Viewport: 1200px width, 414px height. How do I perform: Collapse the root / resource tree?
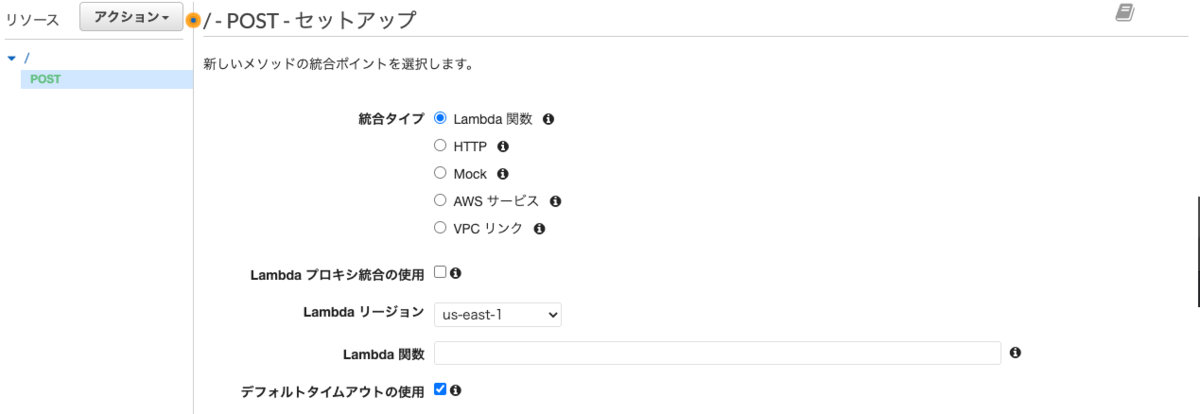click(11, 59)
